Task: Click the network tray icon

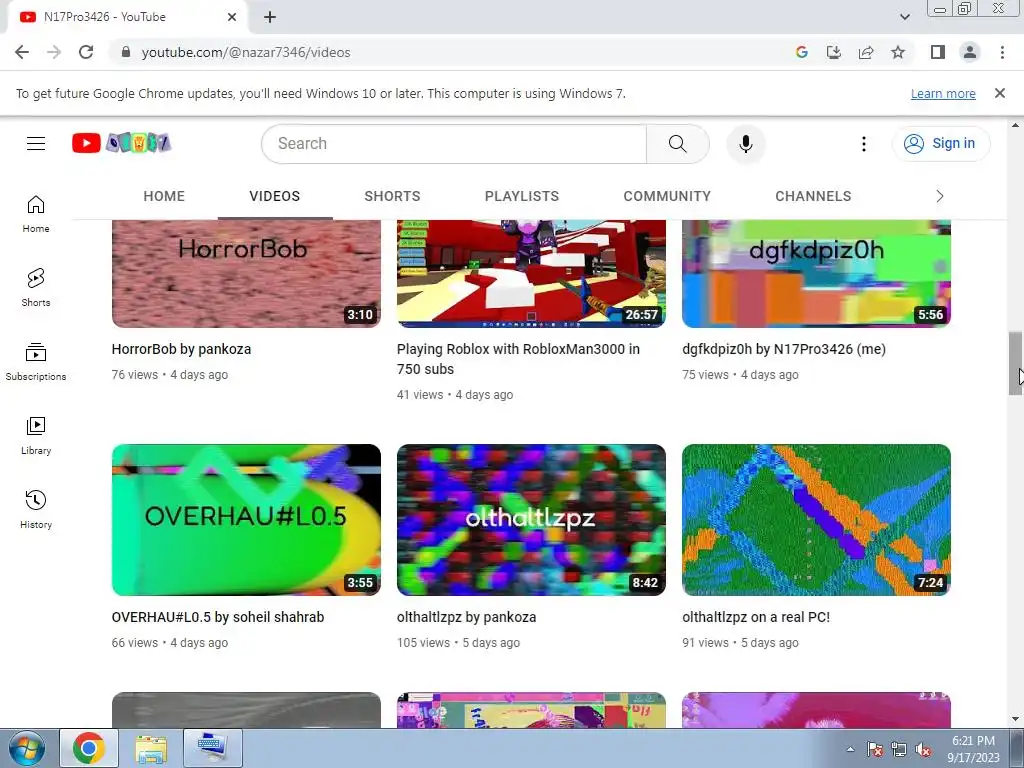Action: point(899,749)
